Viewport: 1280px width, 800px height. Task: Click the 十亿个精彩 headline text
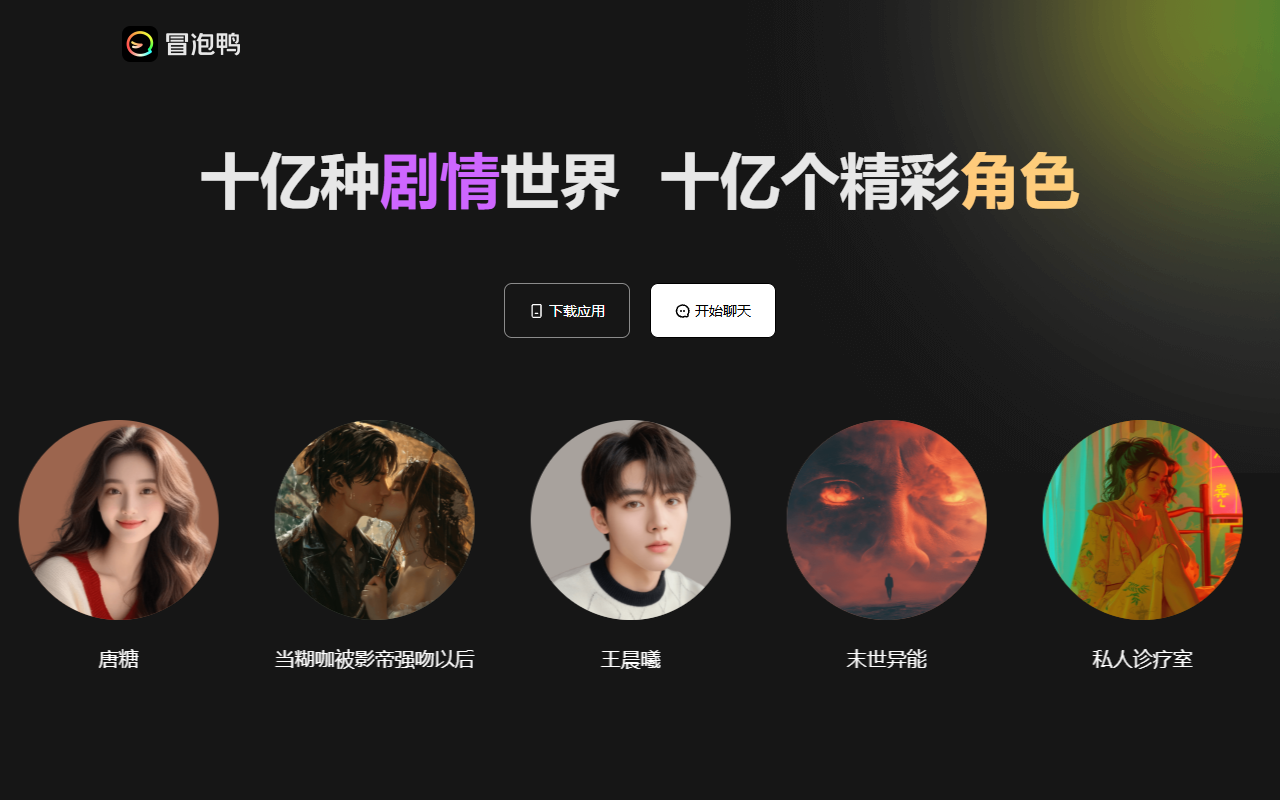(811, 182)
